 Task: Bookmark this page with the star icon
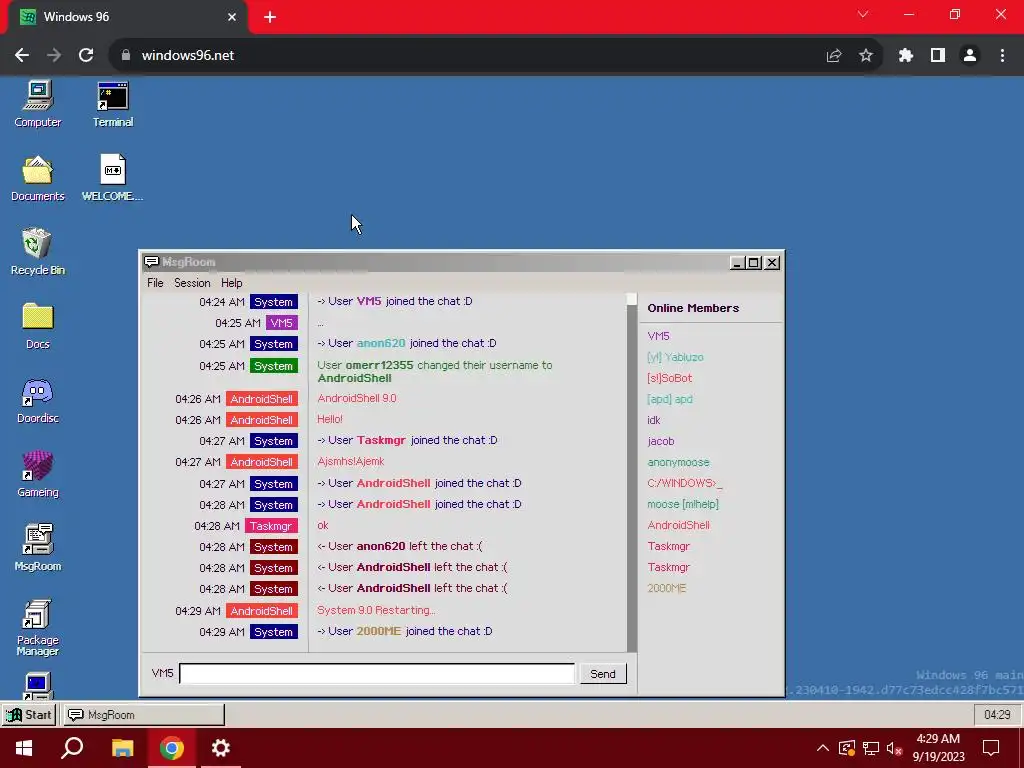(x=866, y=56)
